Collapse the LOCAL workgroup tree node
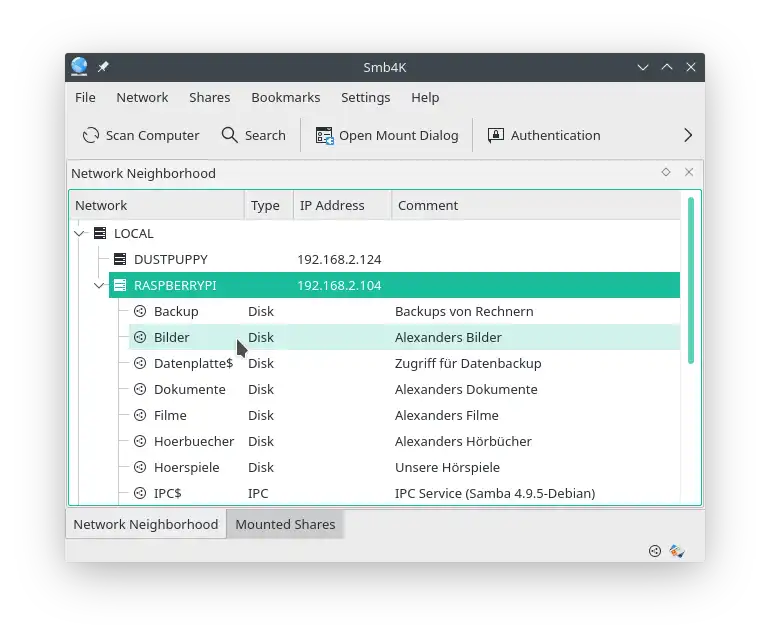 click(x=79, y=233)
